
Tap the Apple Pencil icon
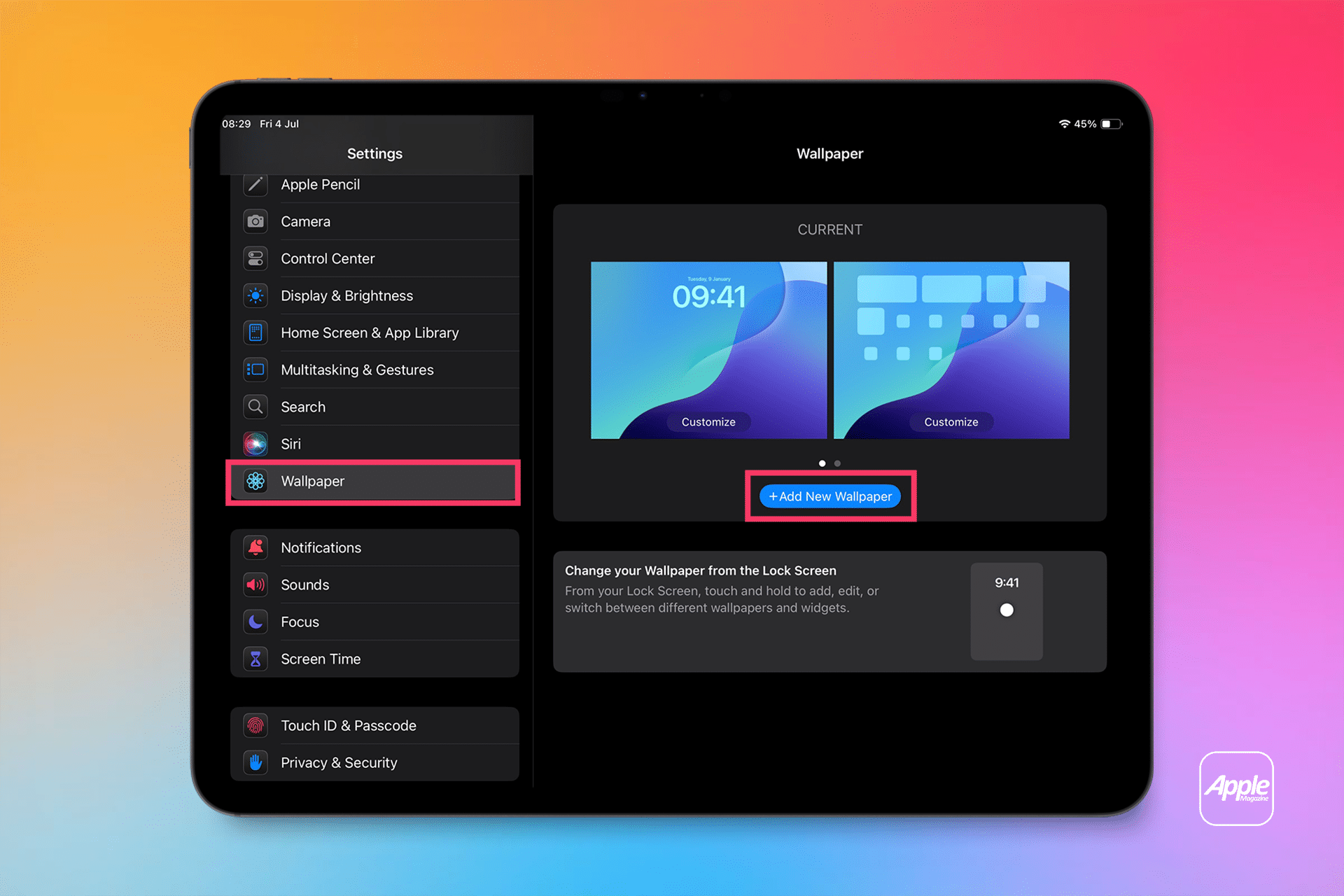tap(255, 184)
